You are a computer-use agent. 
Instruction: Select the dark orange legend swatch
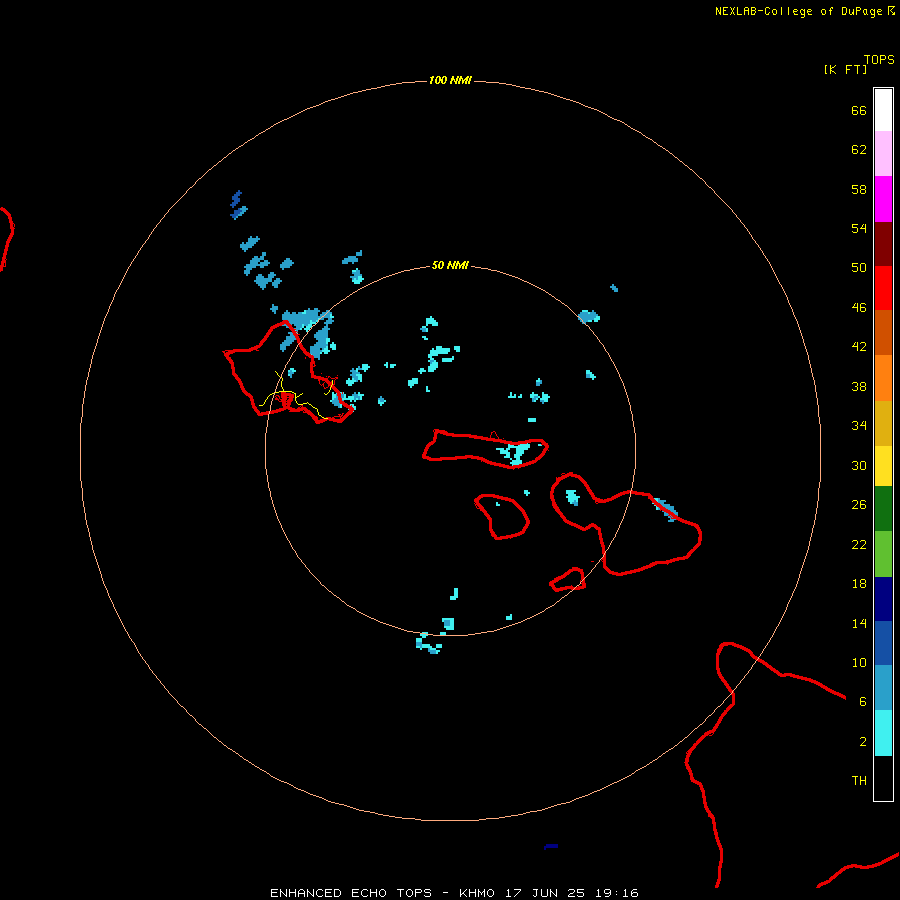click(883, 332)
